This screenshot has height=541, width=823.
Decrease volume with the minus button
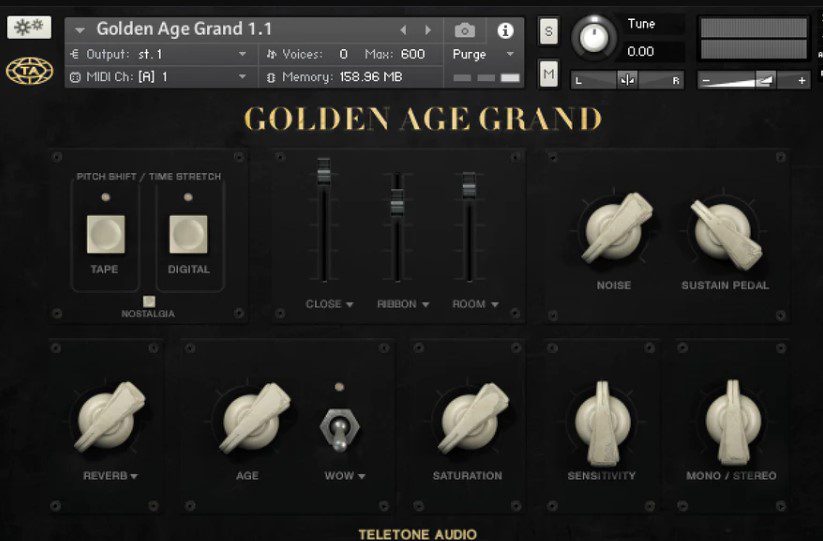[x=706, y=81]
